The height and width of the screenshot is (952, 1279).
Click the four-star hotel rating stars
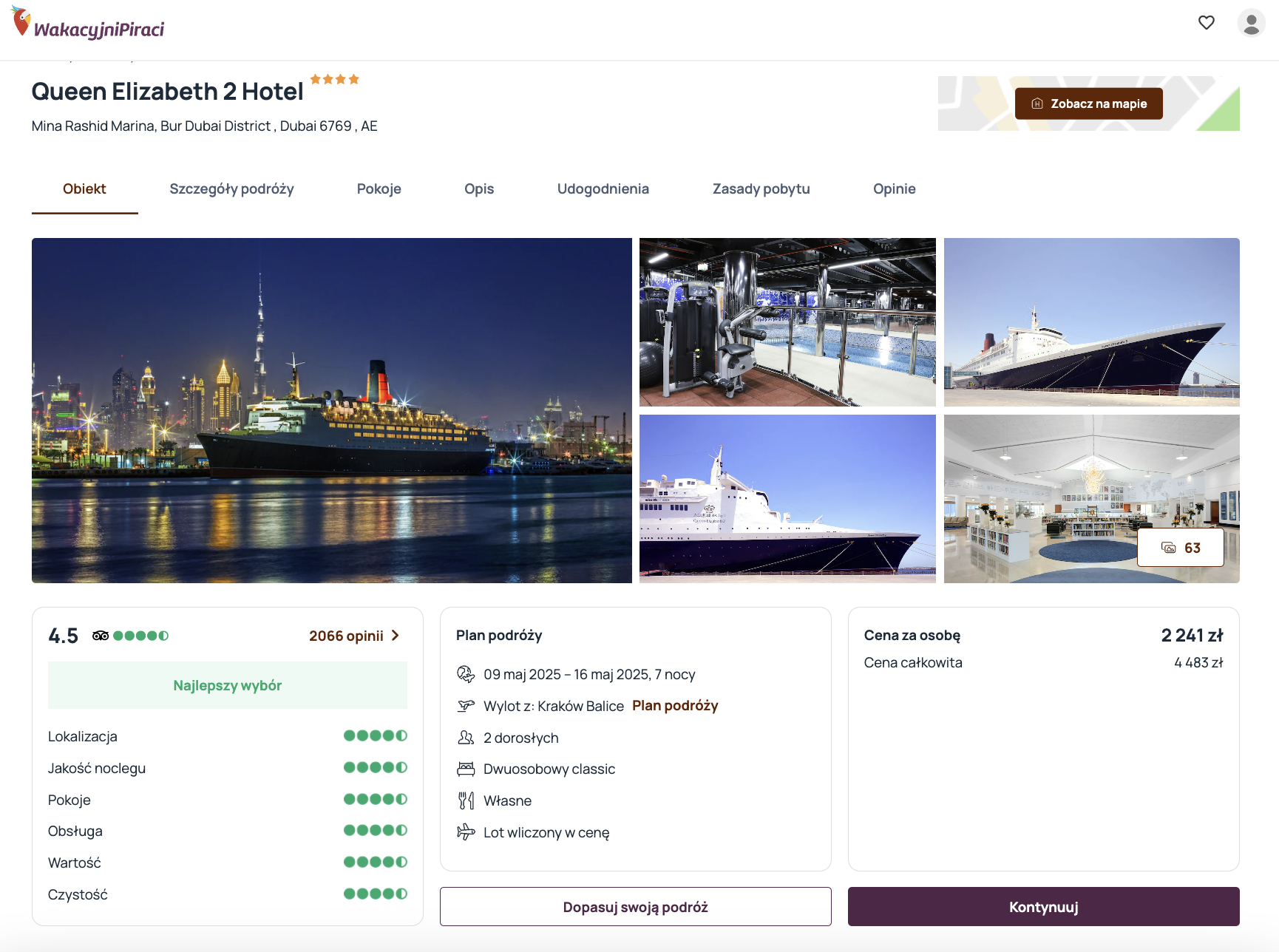[x=334, y=79]
